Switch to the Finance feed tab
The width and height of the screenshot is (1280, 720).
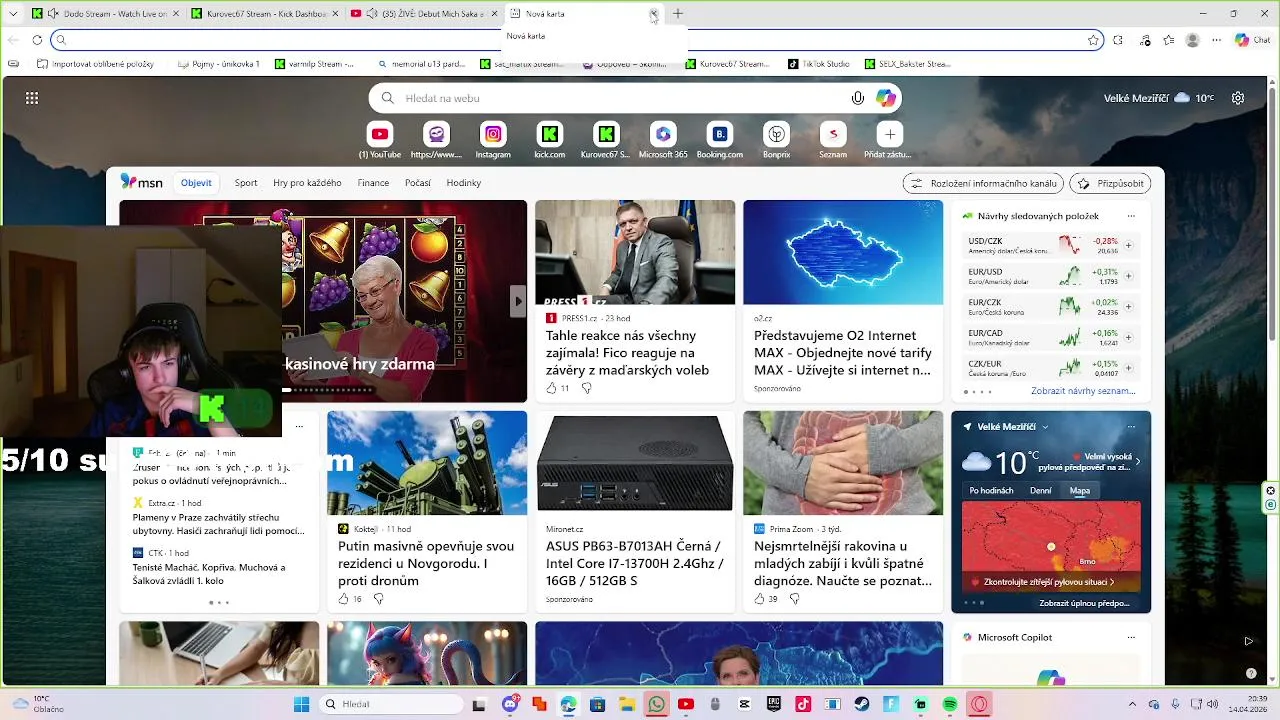click(x=373, y=183)
